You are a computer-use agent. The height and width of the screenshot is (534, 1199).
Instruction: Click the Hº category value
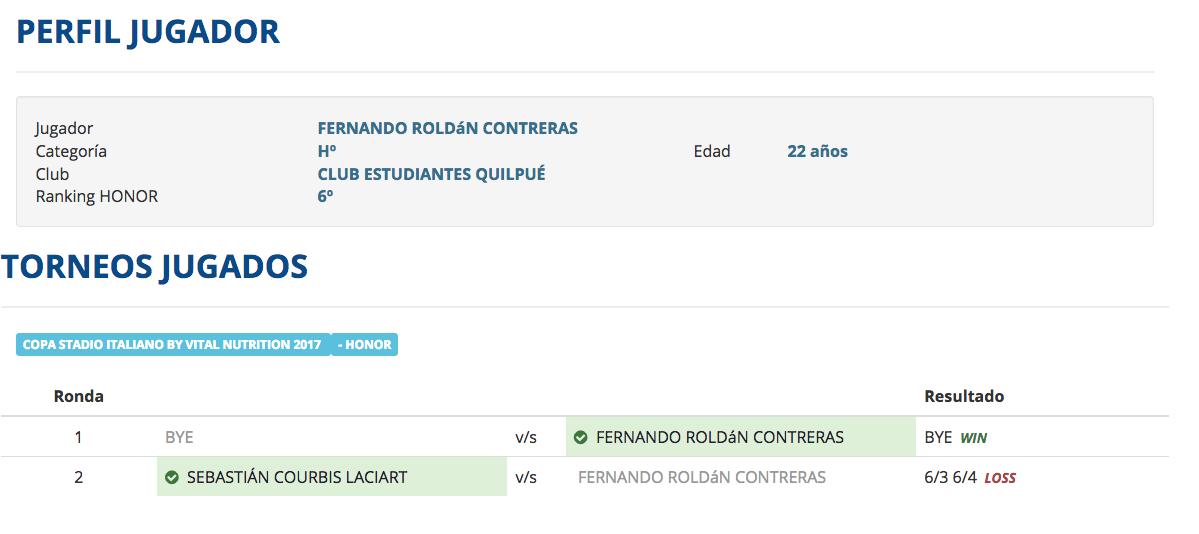pos(327,151)
